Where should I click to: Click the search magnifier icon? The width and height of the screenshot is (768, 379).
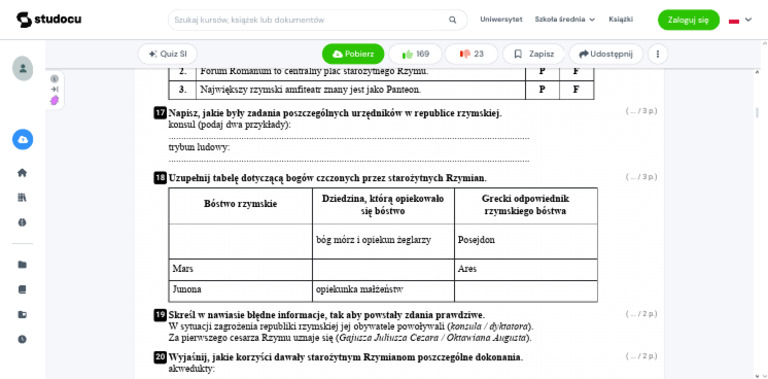(x=452, y=20)
